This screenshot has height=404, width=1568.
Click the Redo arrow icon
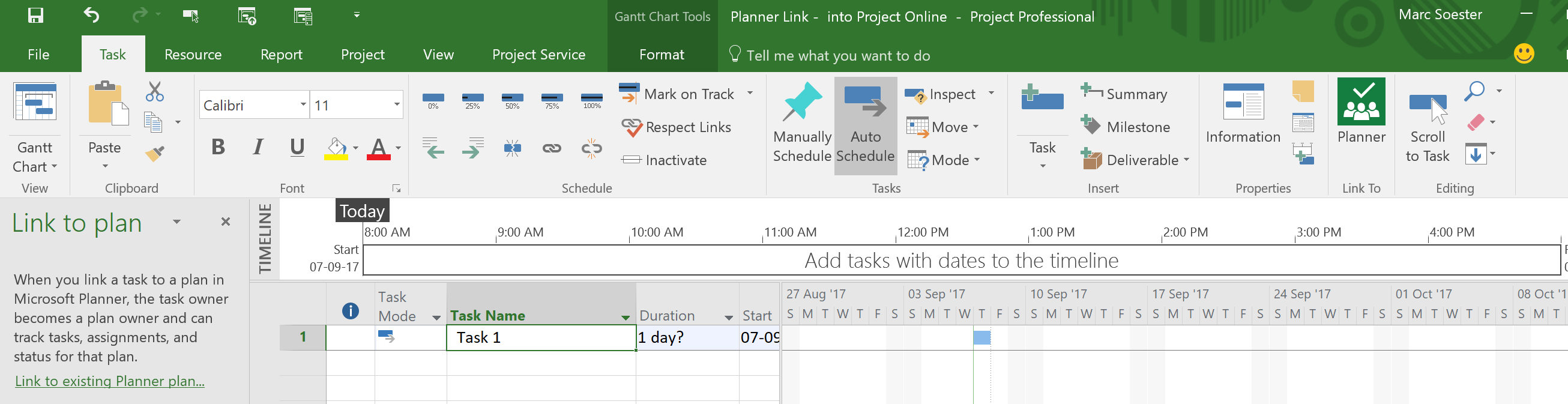140,15
